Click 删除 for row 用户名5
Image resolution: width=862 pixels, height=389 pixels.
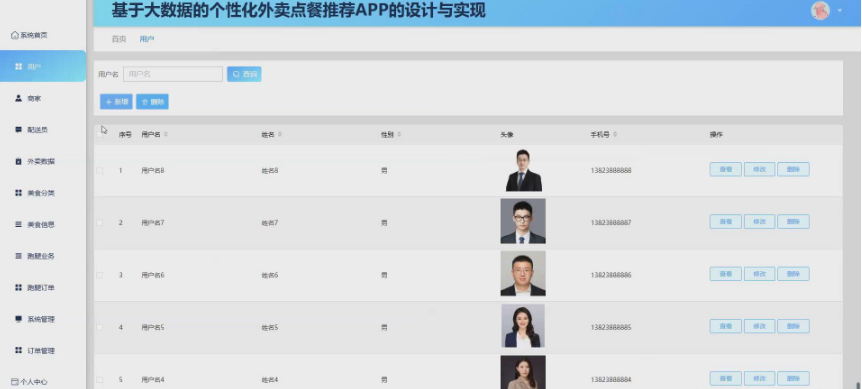793,326
